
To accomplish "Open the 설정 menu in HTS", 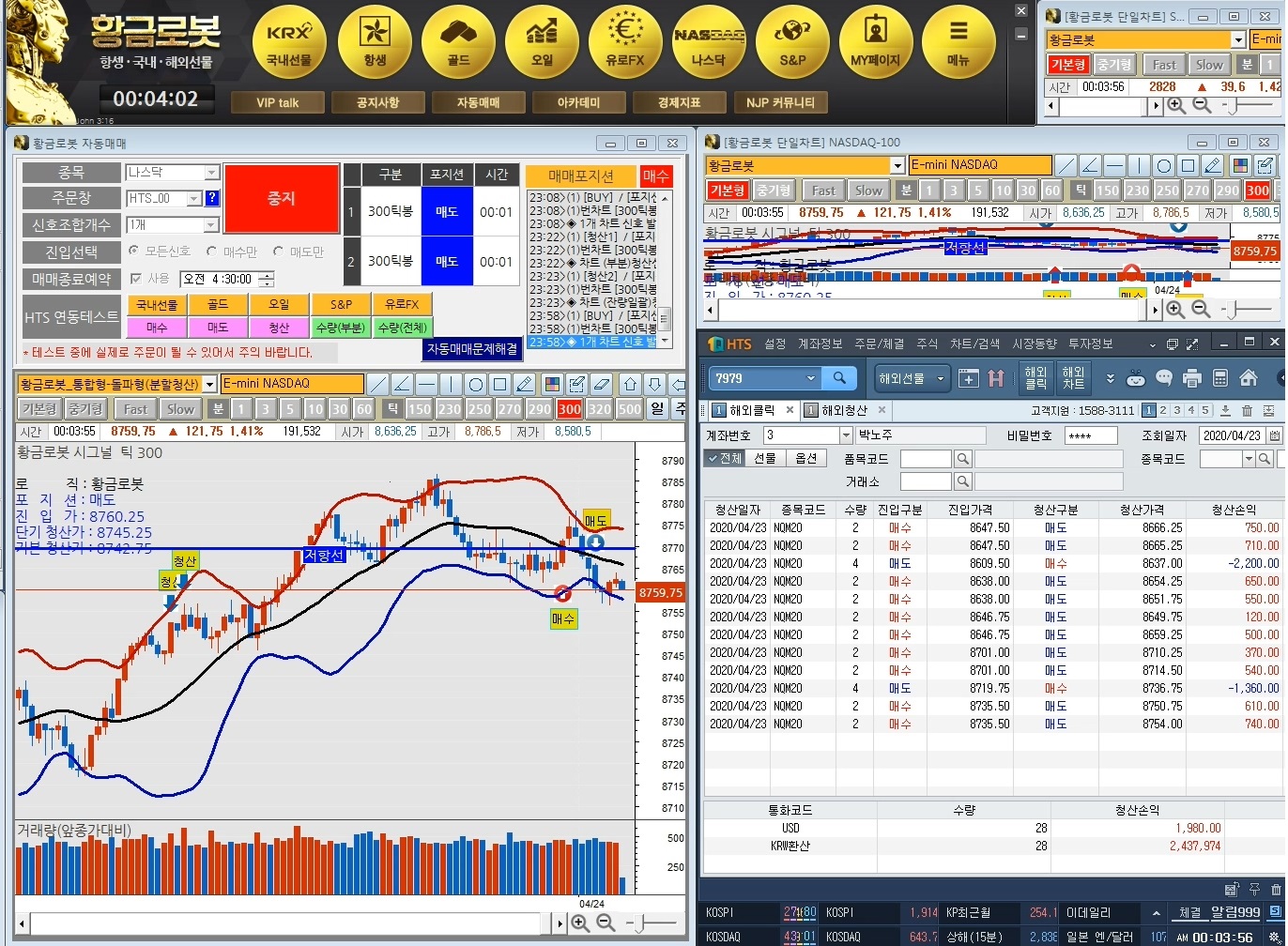I will 775,344.
